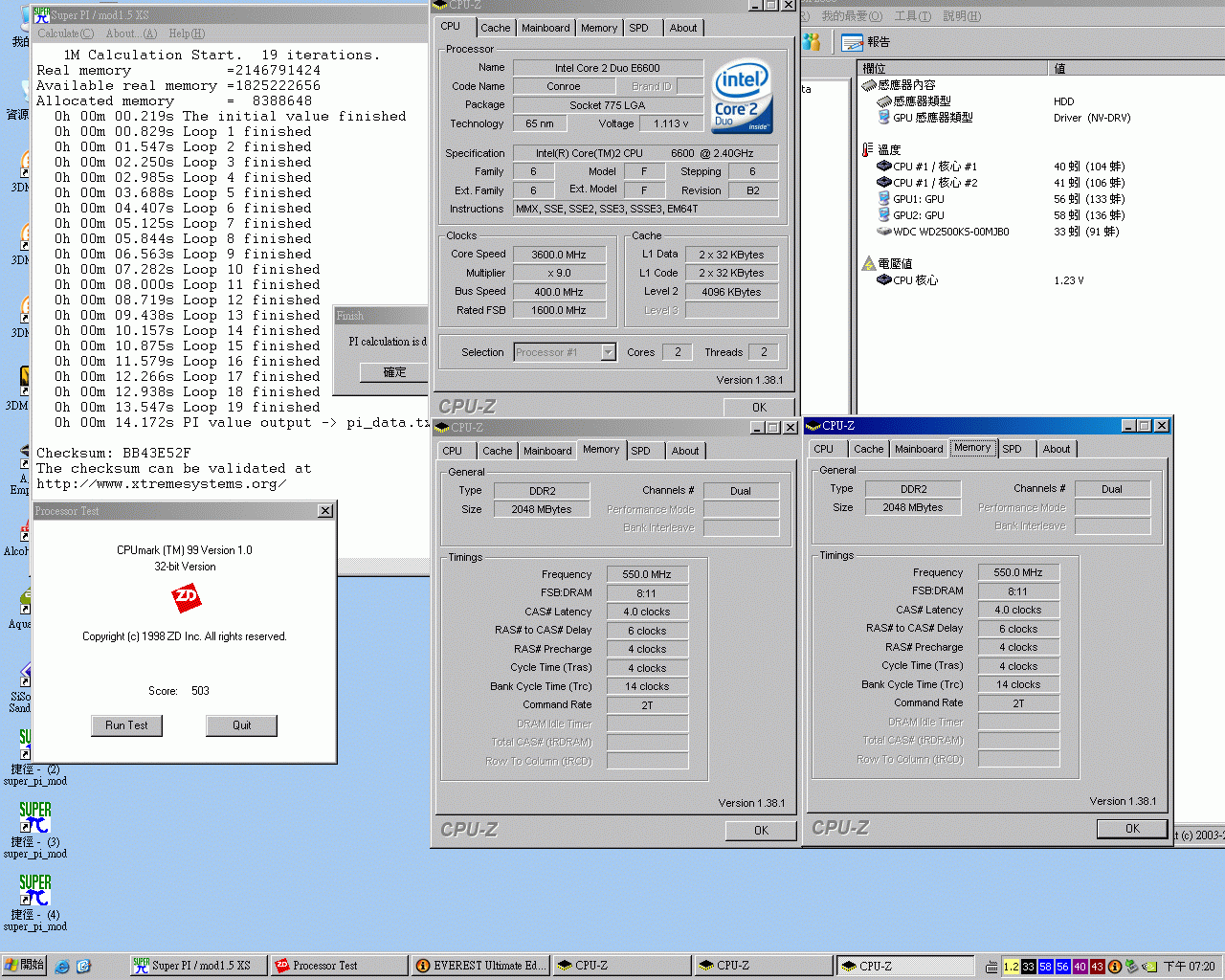Click the blue 56 temperature tray icon
Viewport: 1225px width, 980px height.
1062,967
